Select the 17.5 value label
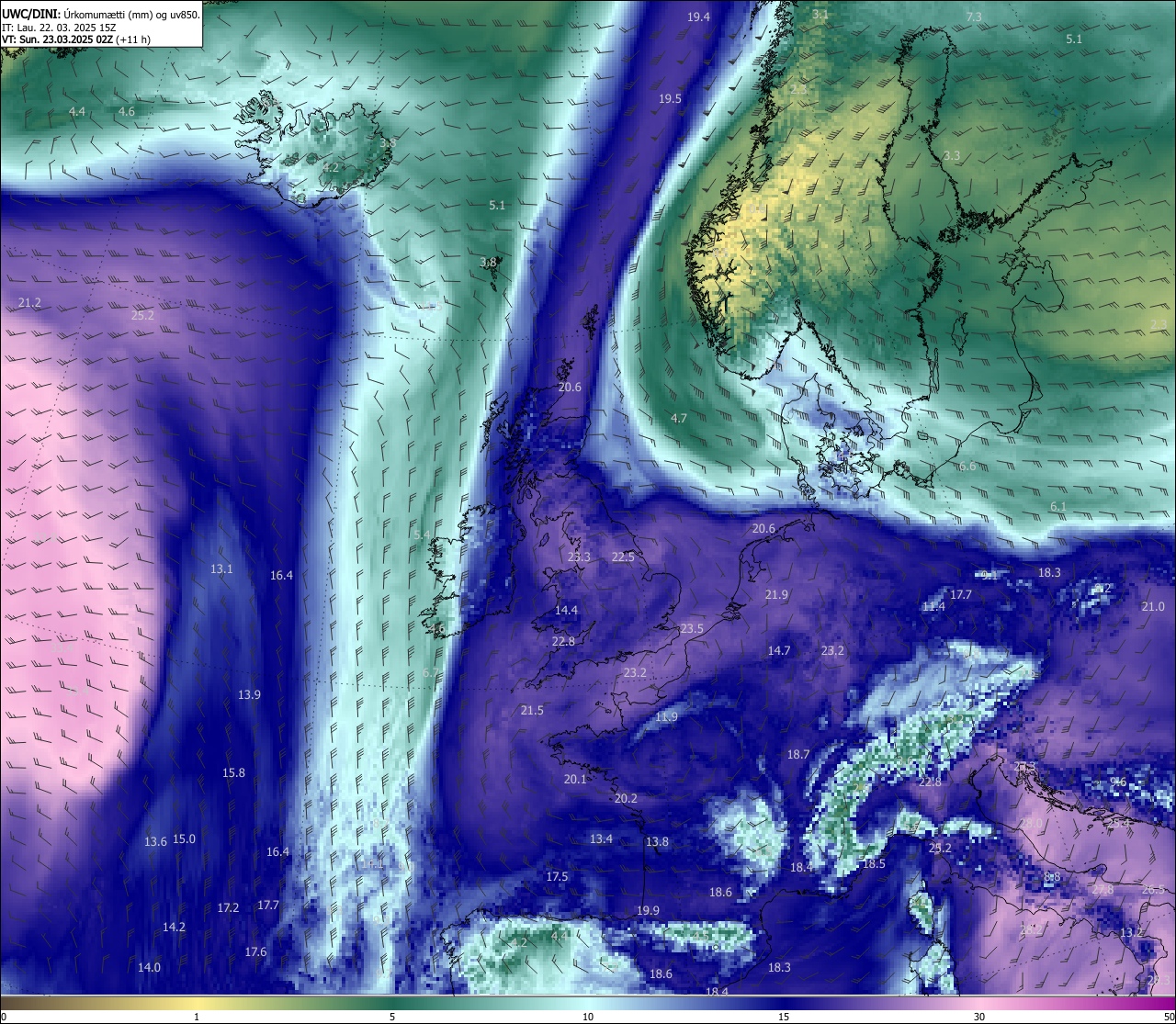The image size is (1176, 1024). coord(557,877)
